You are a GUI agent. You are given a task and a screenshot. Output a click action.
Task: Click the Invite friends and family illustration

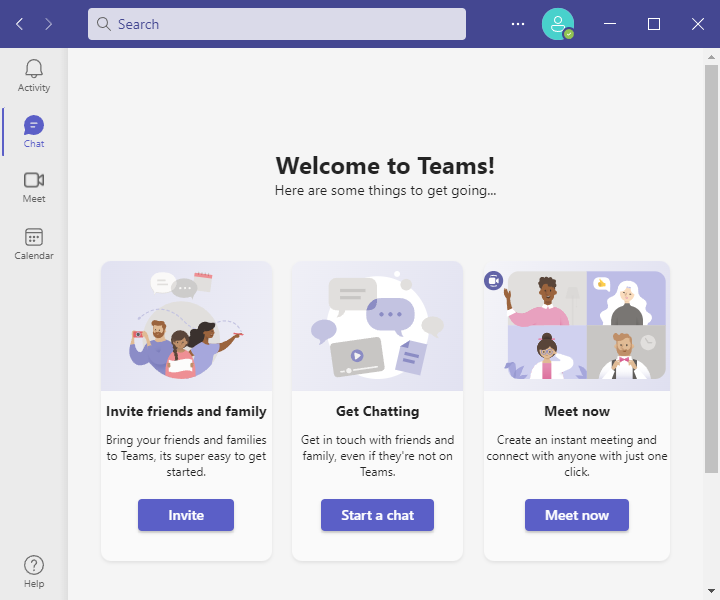click(x=186, y=326)
